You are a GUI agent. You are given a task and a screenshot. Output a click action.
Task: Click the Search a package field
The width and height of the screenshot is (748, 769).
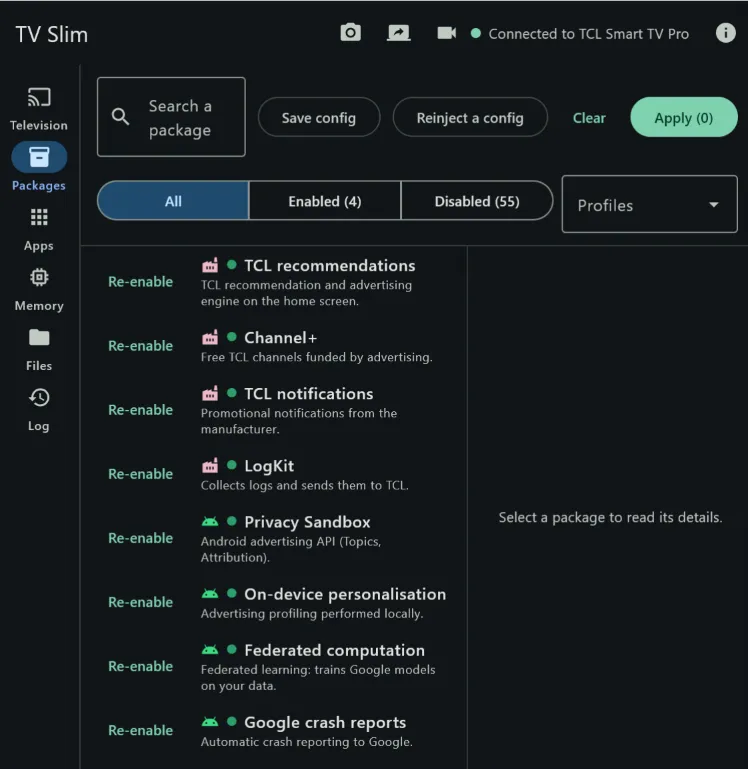pyautogui.click(x=171, y=117)
